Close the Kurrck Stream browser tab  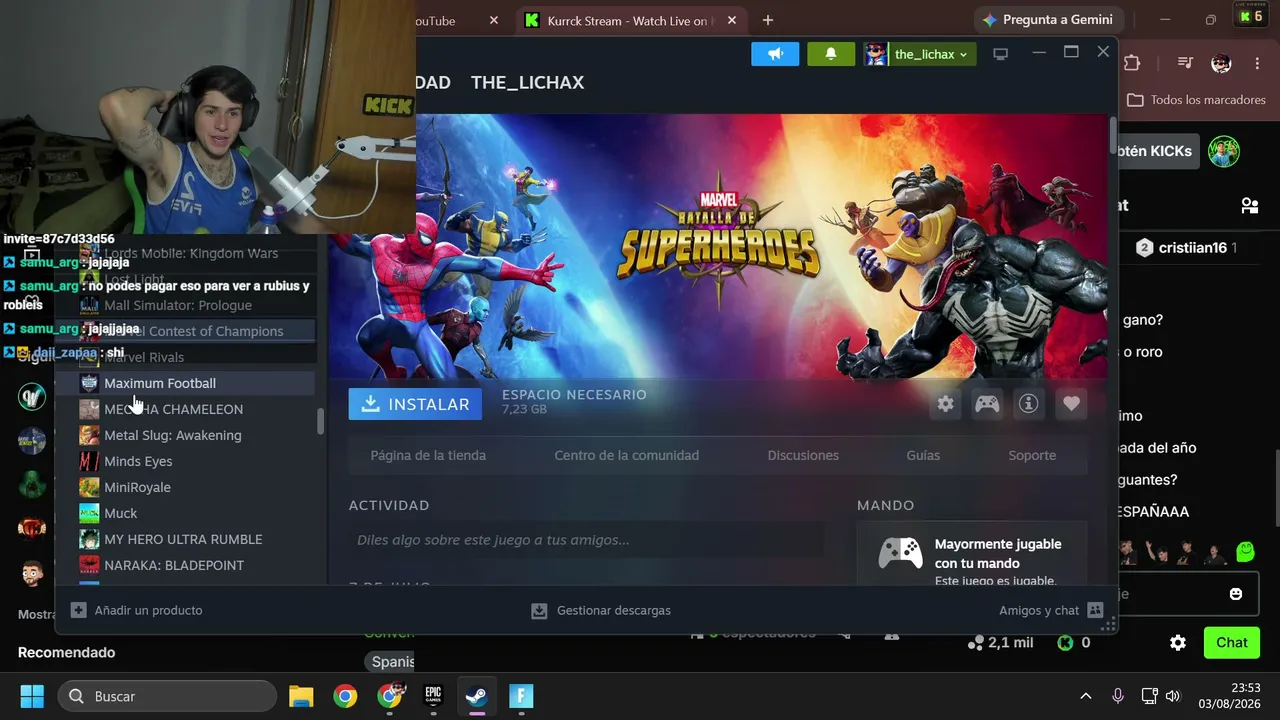[x=732, y=21]
